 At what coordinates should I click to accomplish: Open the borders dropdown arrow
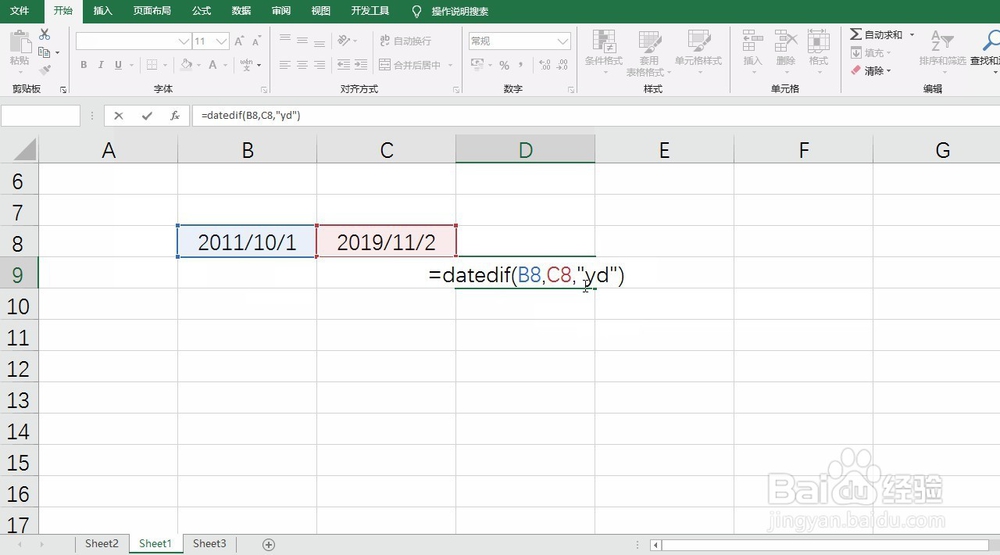165,65
